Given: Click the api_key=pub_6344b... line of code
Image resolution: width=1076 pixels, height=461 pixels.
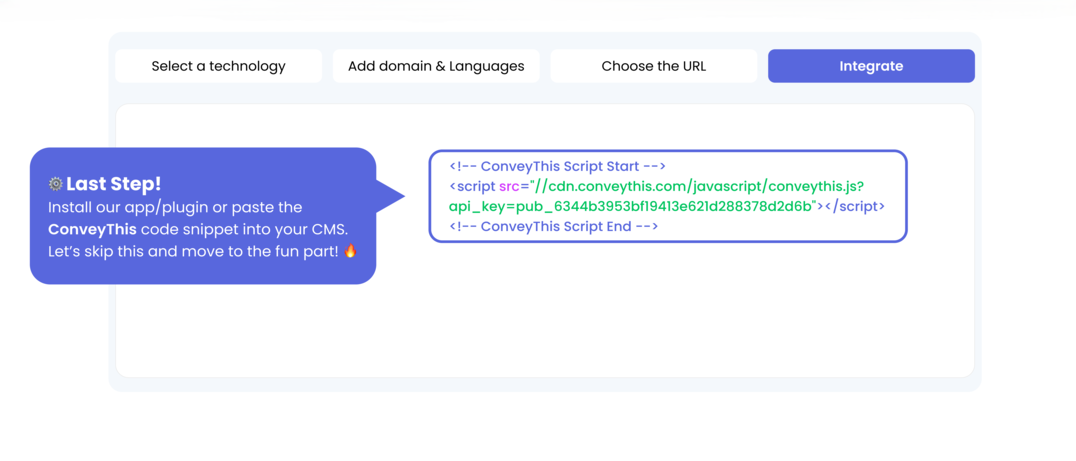Looking at the screenshot, I should tap(667, 206).
